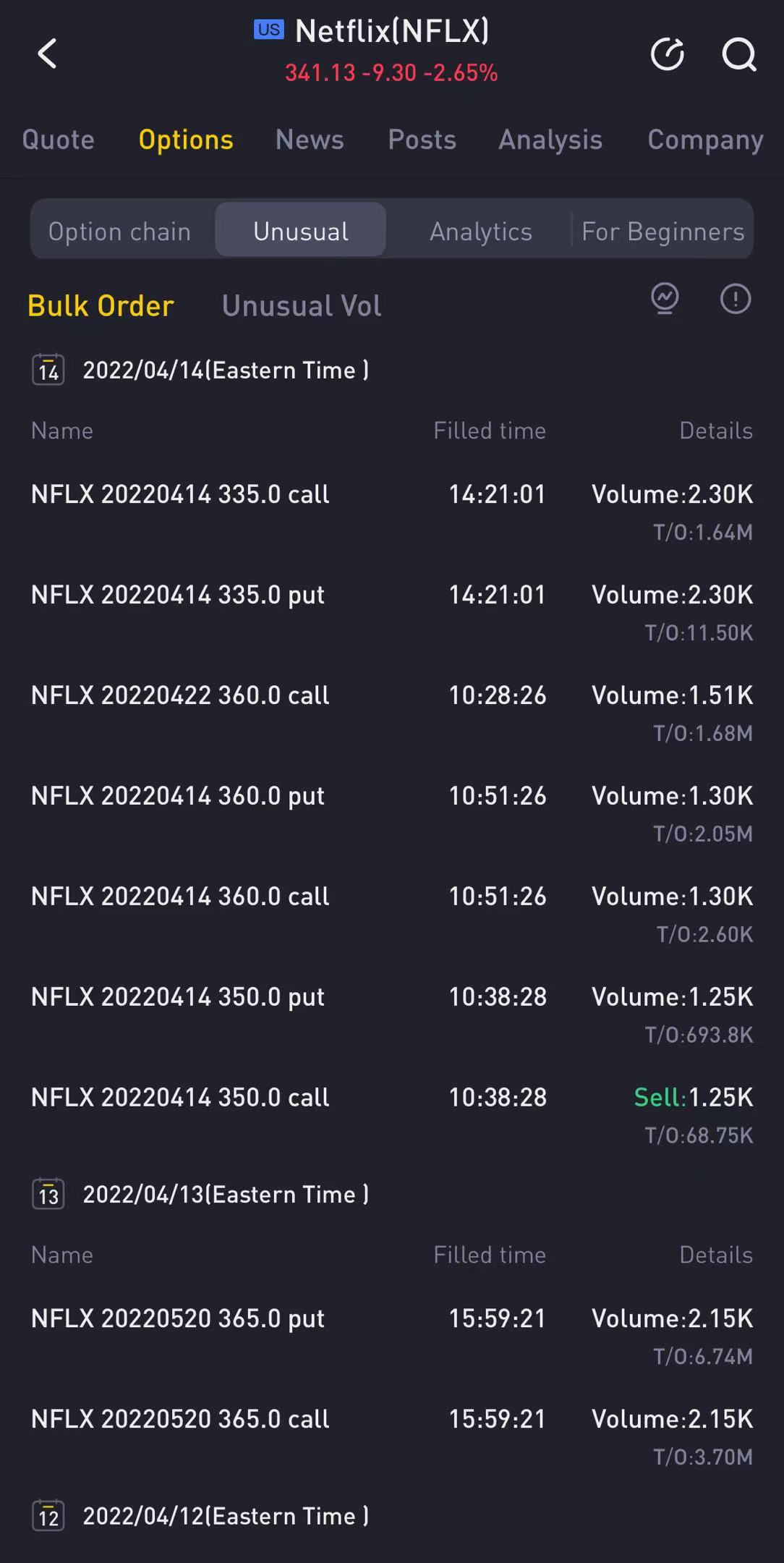Switch to Unusual Vol list
This screenshot has height=1563, width=784.
pyautogui.click(x=302, y=305)
